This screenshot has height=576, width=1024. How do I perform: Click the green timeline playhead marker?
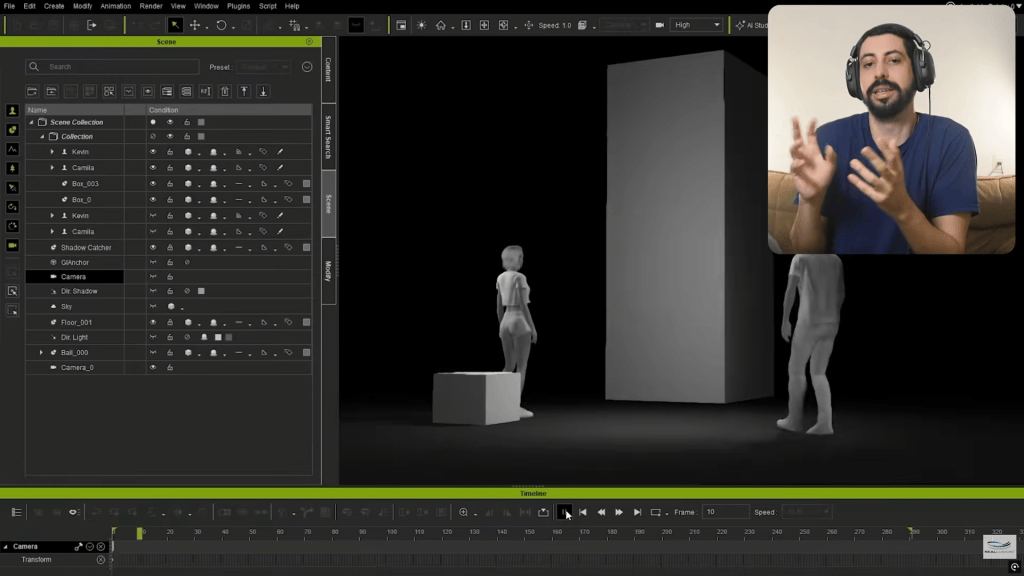point(139,533)
